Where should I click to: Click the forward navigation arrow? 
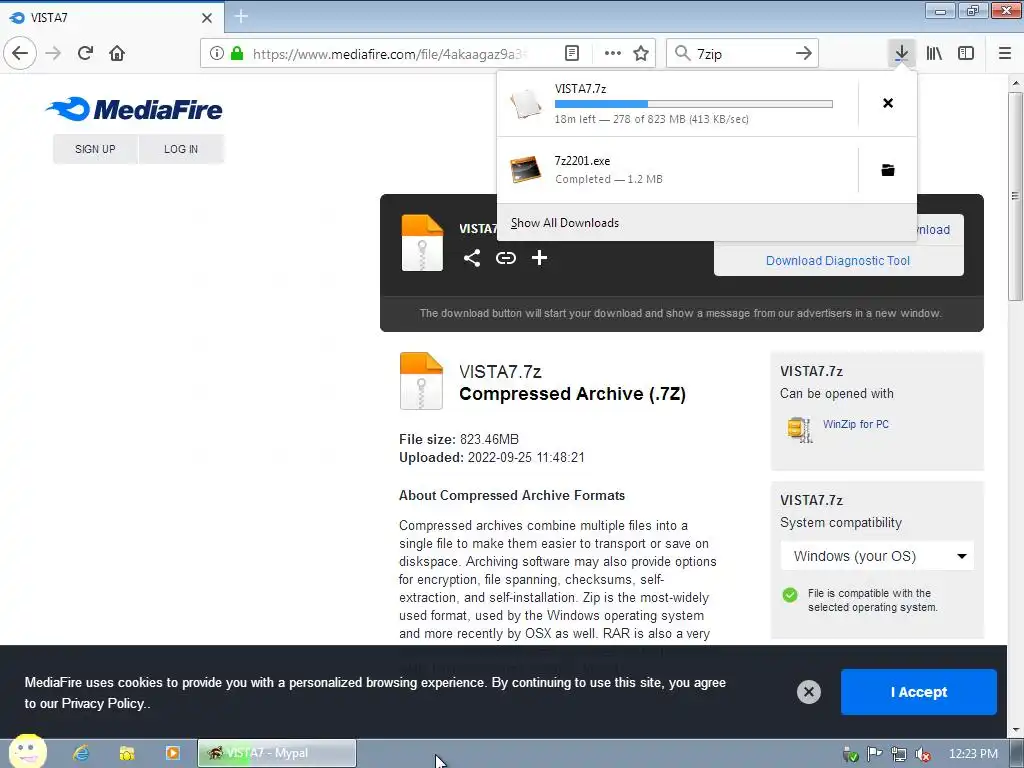[x=54, y=53]
